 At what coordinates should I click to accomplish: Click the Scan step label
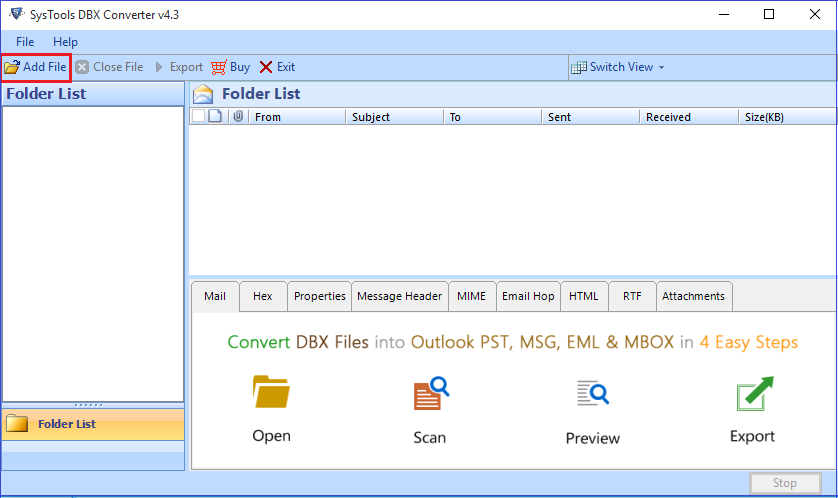click(430, 438)
